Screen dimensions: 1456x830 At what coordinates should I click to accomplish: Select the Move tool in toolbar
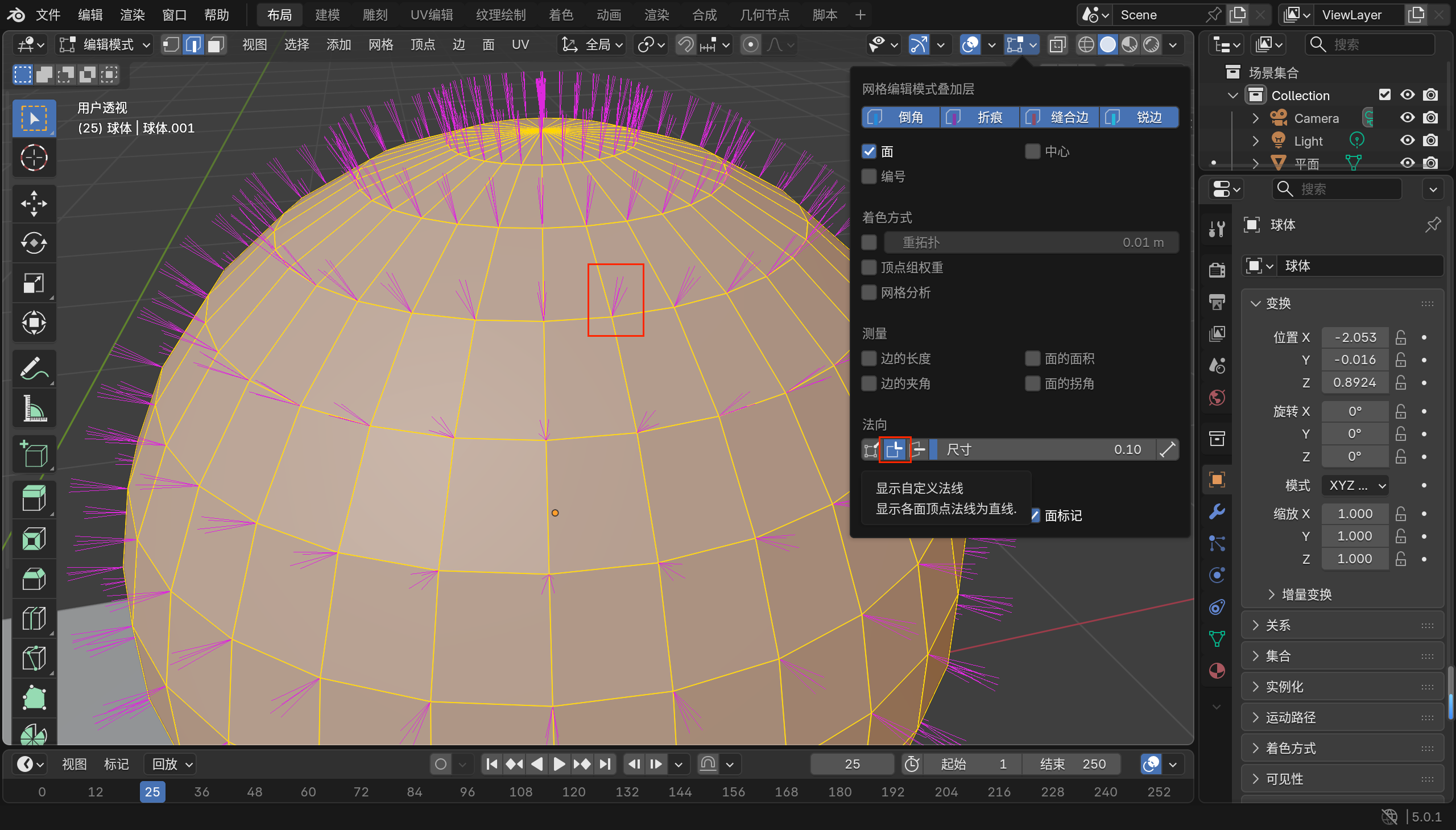click(34, 204)
